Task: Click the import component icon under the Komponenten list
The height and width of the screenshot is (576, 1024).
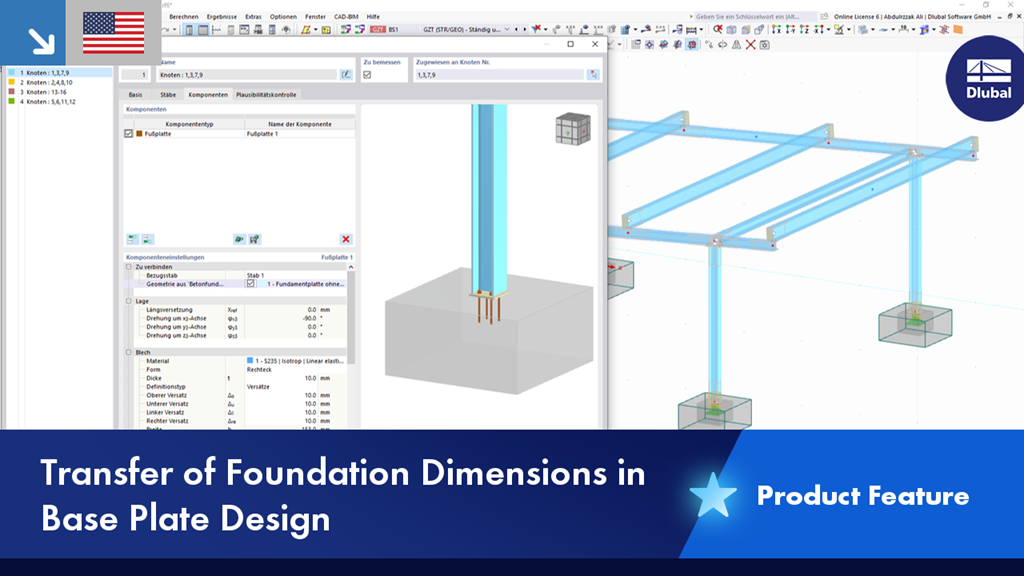Action: 239,238
